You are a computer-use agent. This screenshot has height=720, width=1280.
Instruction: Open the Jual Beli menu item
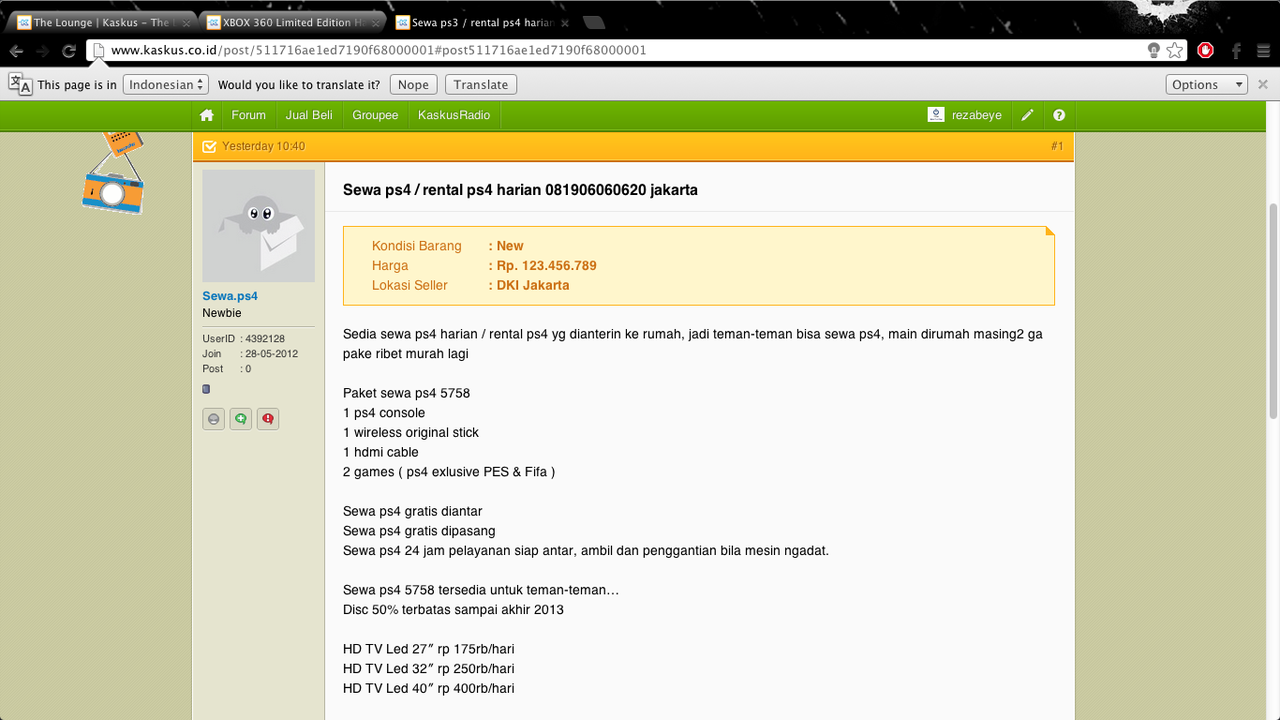tap(309, 115)
